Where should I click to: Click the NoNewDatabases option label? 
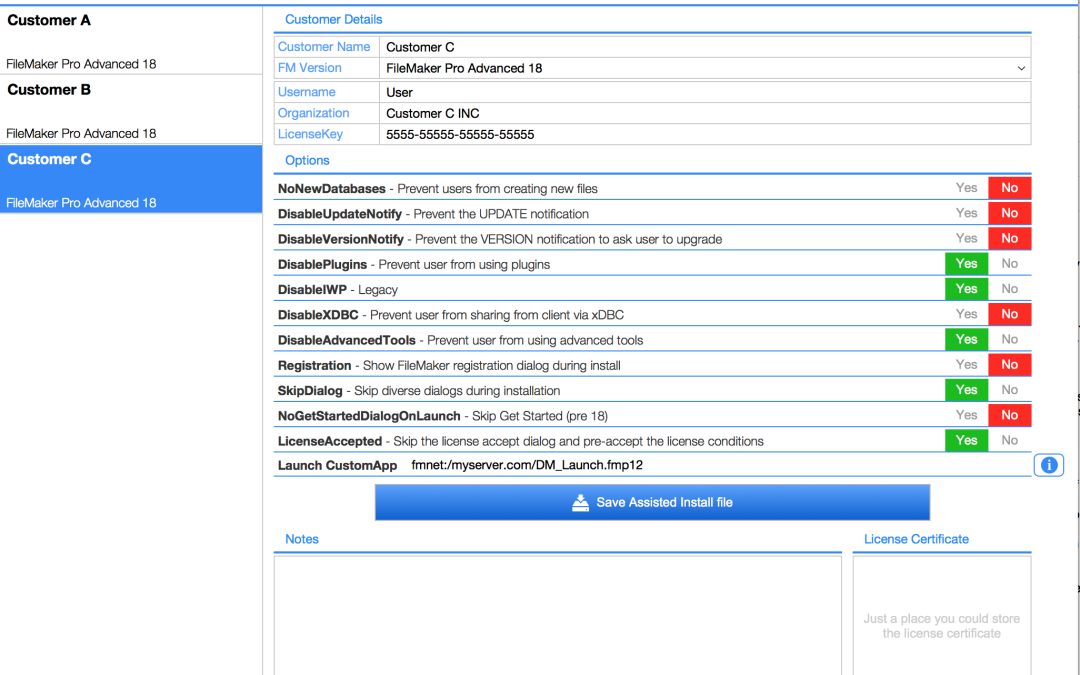[x=331, y=189]
